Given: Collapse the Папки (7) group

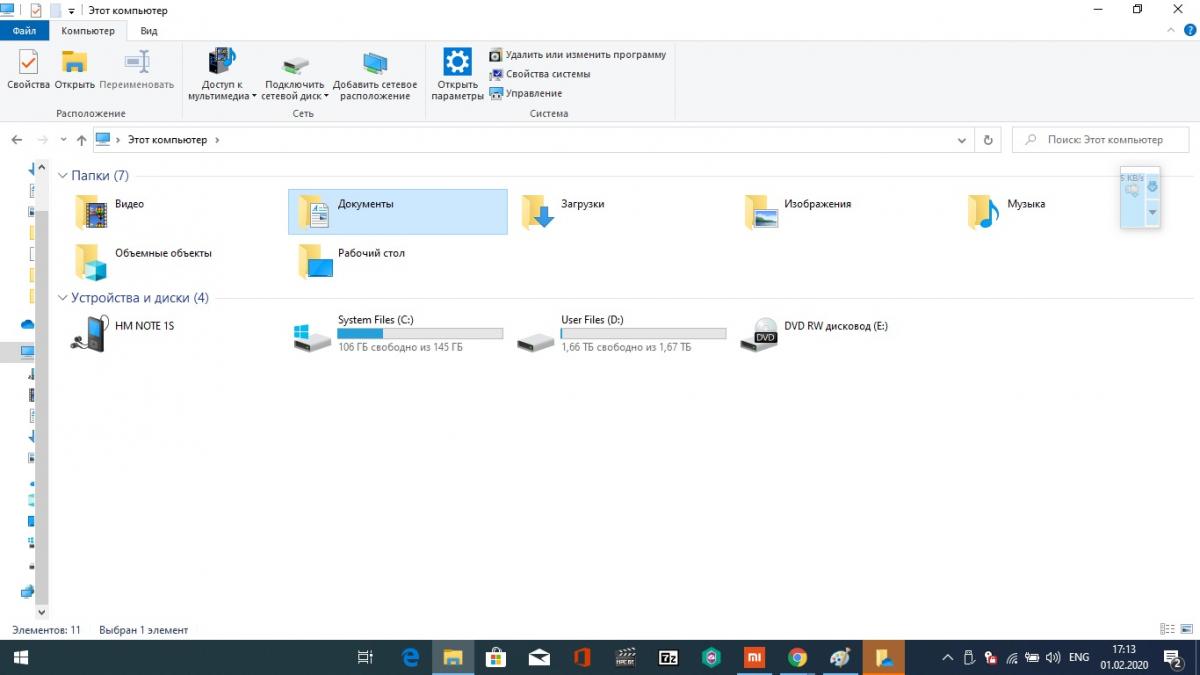Looking at the screenshot, I should click(x=63, y=176).
